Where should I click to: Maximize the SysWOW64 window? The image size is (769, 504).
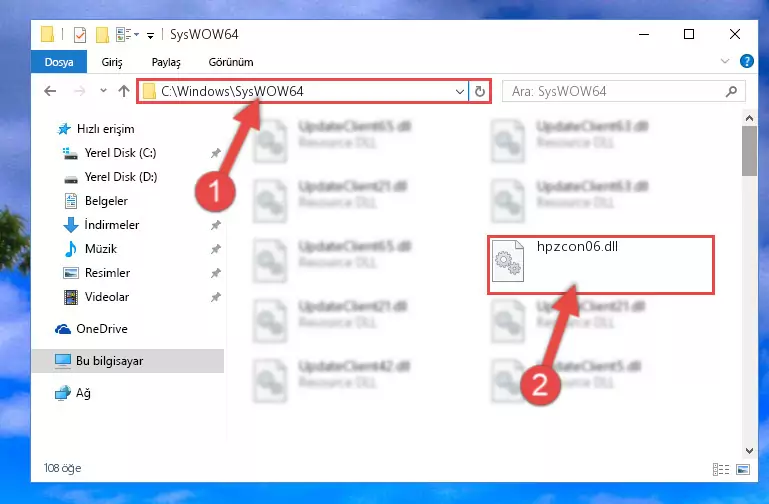click(689, 34)
